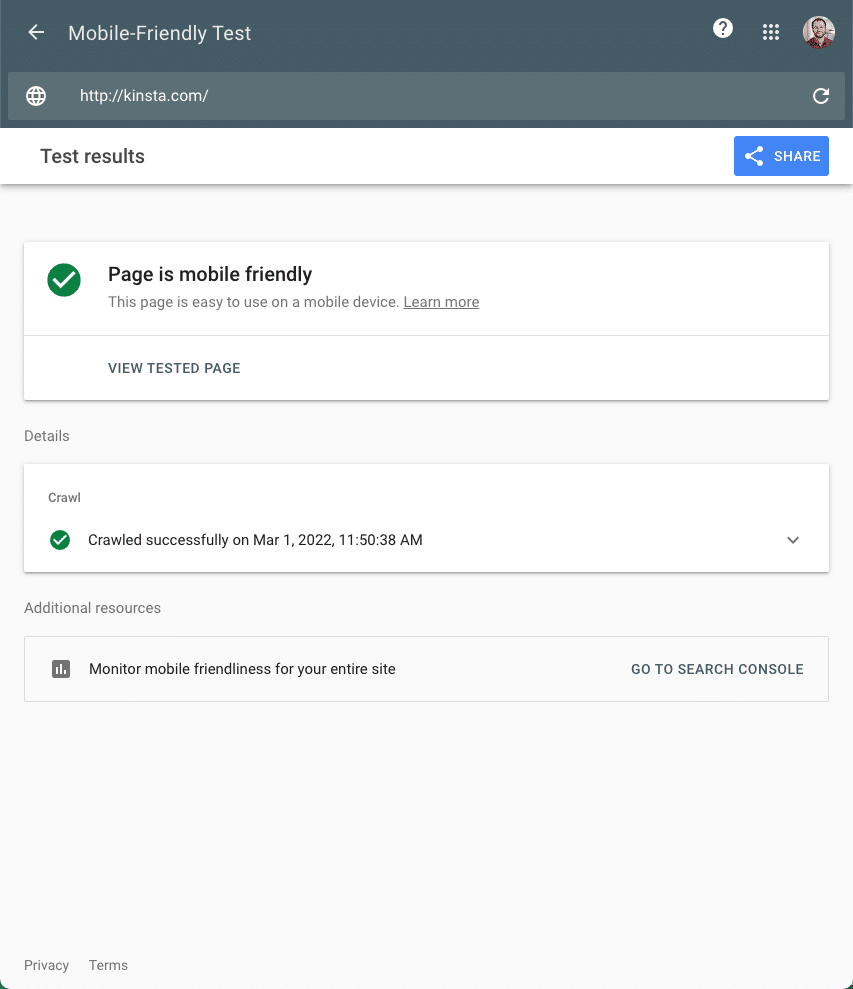The width and height of the screenshot is (853, 989).
Task: Click the Share button
Action: (781, 156)
